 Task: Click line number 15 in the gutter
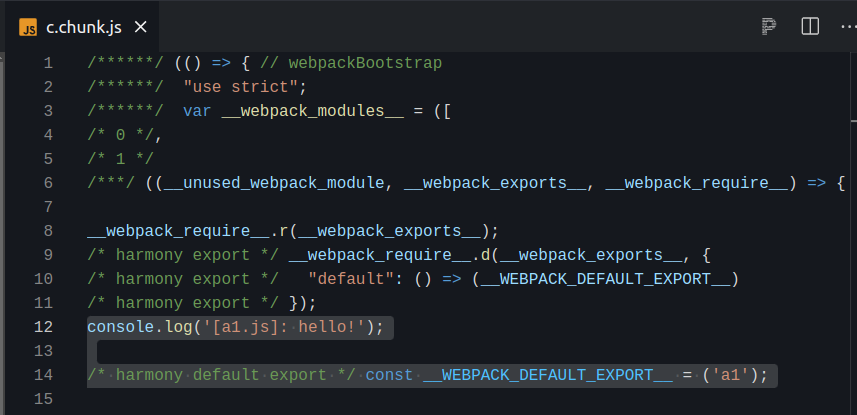[44, 399]
